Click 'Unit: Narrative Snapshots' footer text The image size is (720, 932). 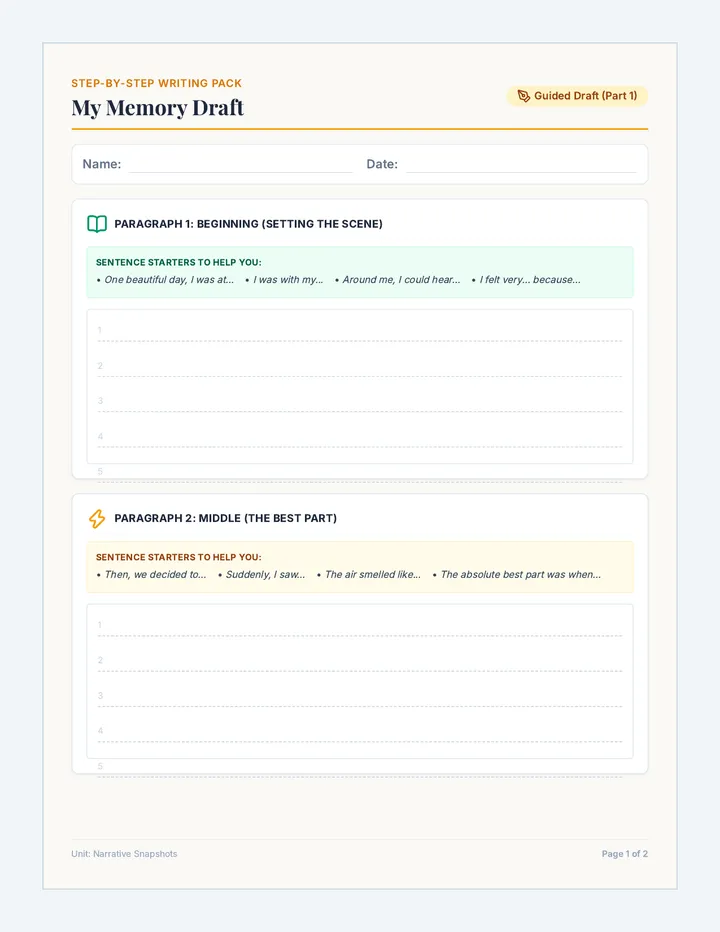point(124,854)
